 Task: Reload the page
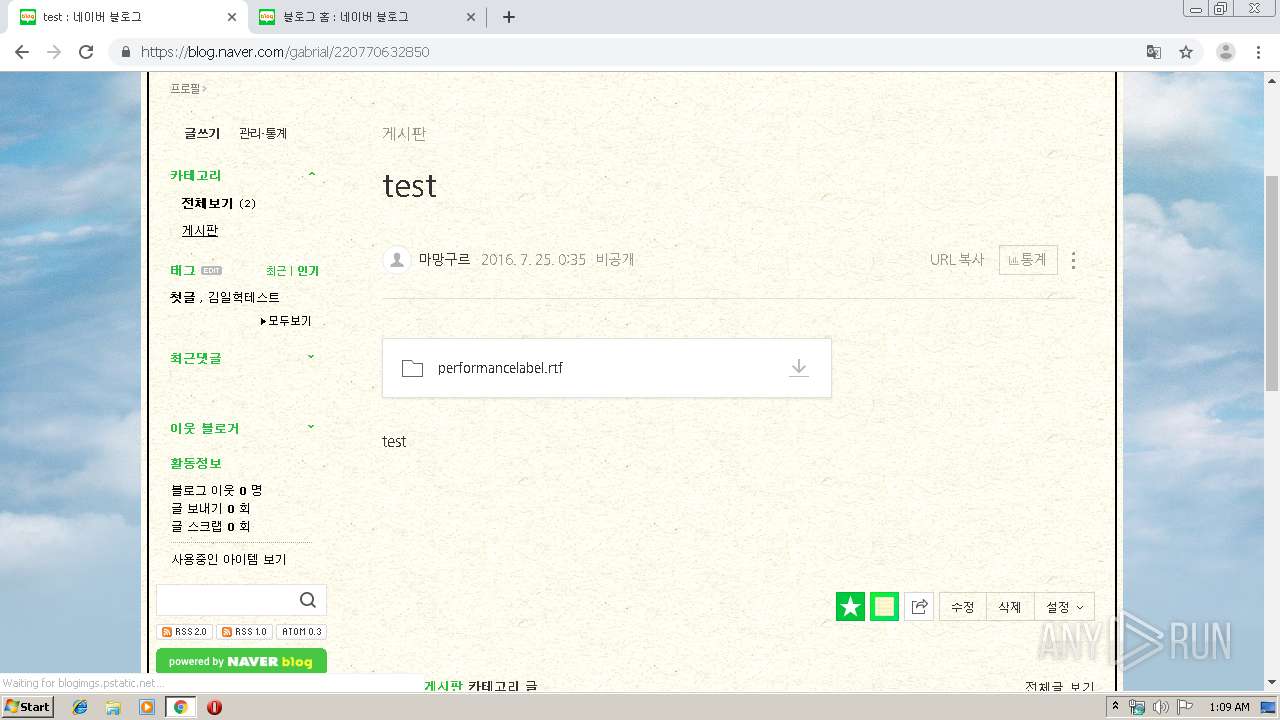pyautogui.click(x=86, y=52)
